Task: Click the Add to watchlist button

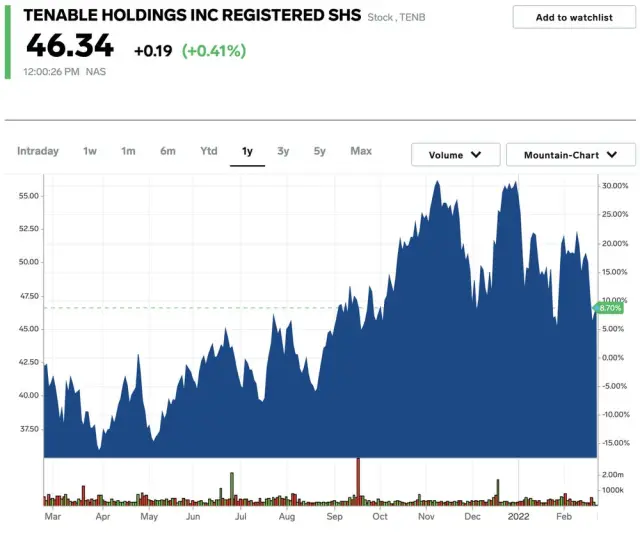Action: 573,17
